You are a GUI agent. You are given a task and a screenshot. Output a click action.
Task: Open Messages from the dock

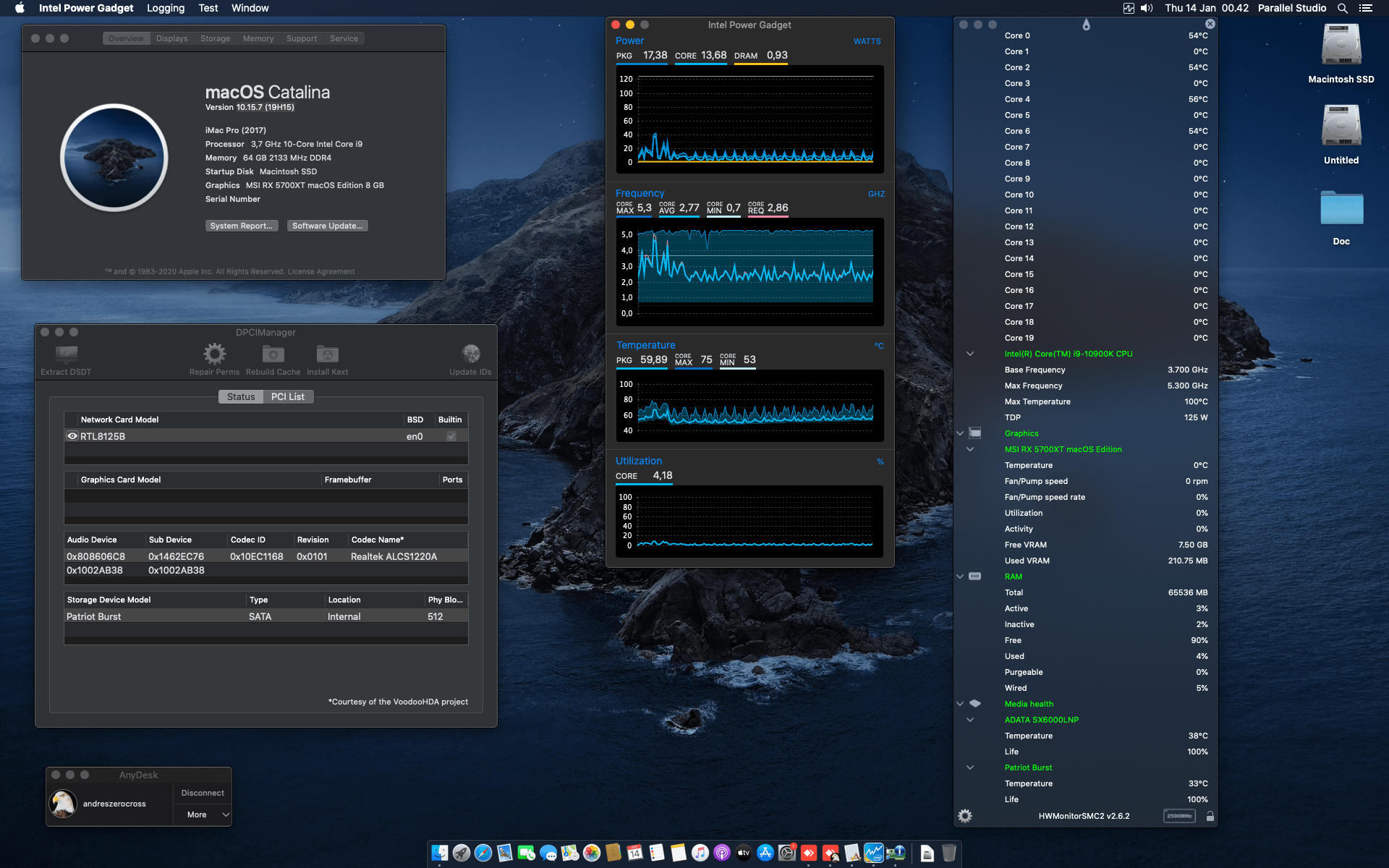[x=548, y=853]
